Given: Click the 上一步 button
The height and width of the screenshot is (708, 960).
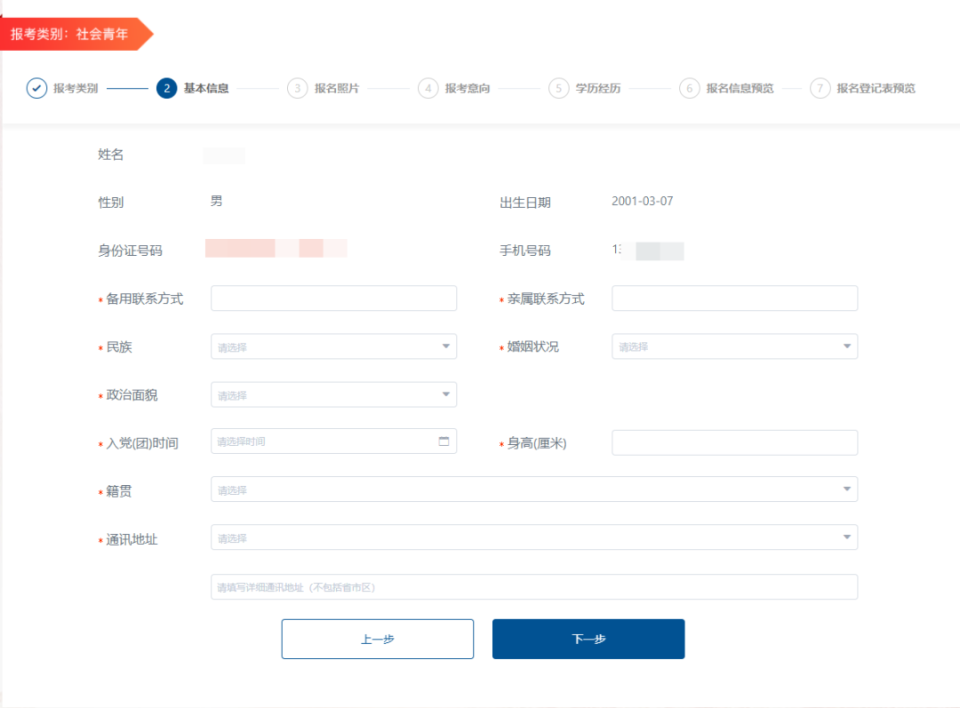Looking at the screenshot, I should [x=378, y=638].
